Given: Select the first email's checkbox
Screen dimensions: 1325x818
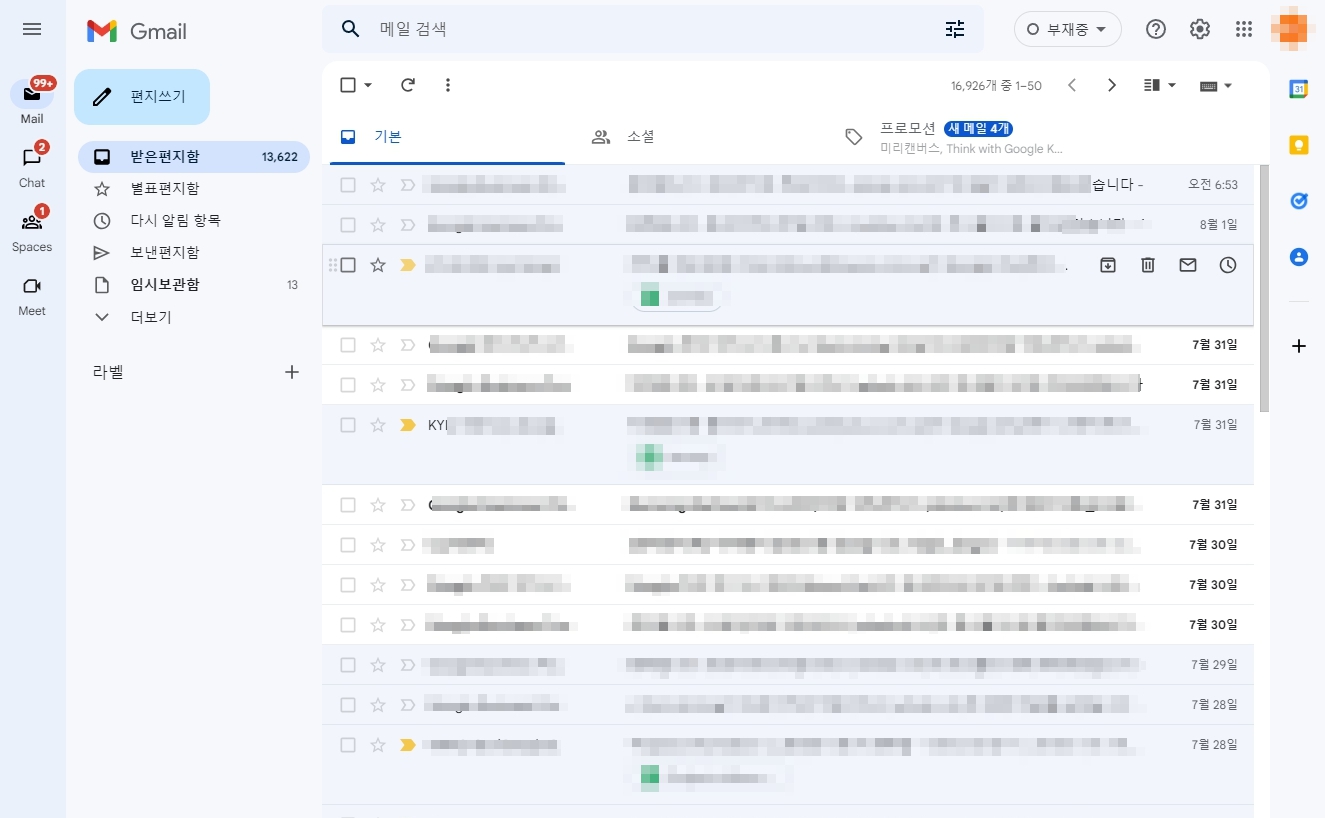Looking at the screenshot, I should click(x=348, y=185).
